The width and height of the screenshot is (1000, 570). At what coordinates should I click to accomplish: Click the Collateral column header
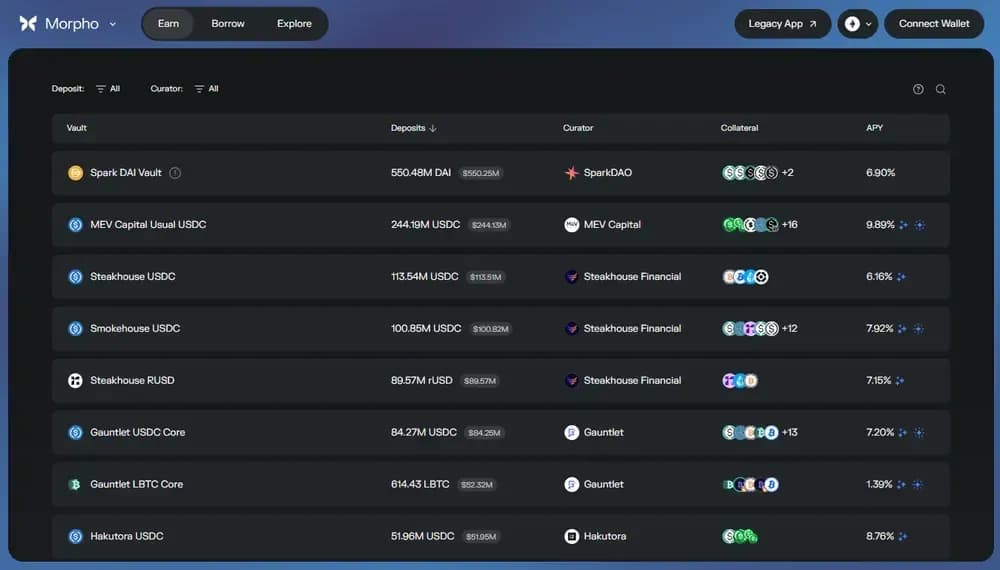739,128
